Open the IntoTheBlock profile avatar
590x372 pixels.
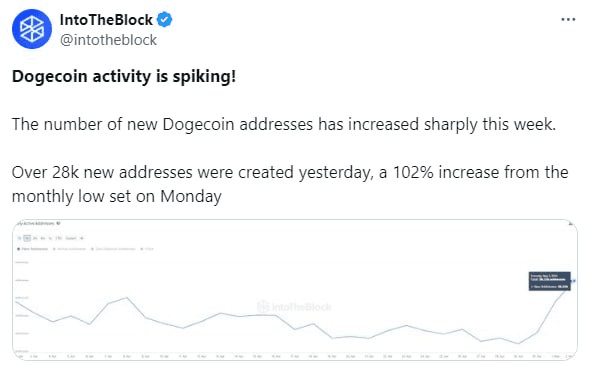[32, 29]
